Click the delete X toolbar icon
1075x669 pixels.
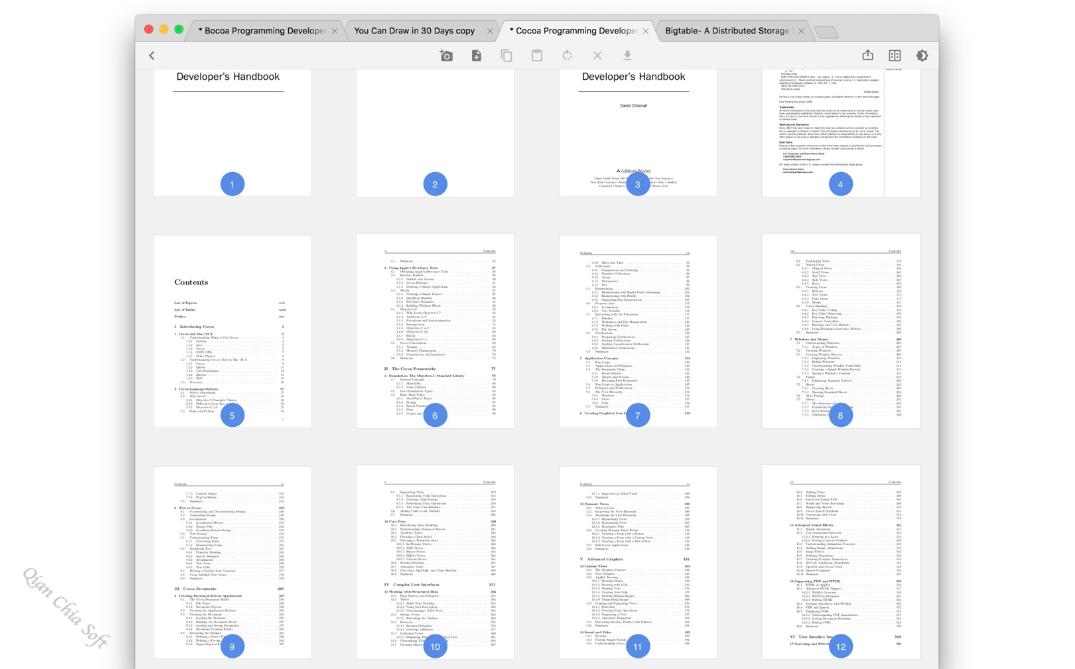(x=597, y=56)
